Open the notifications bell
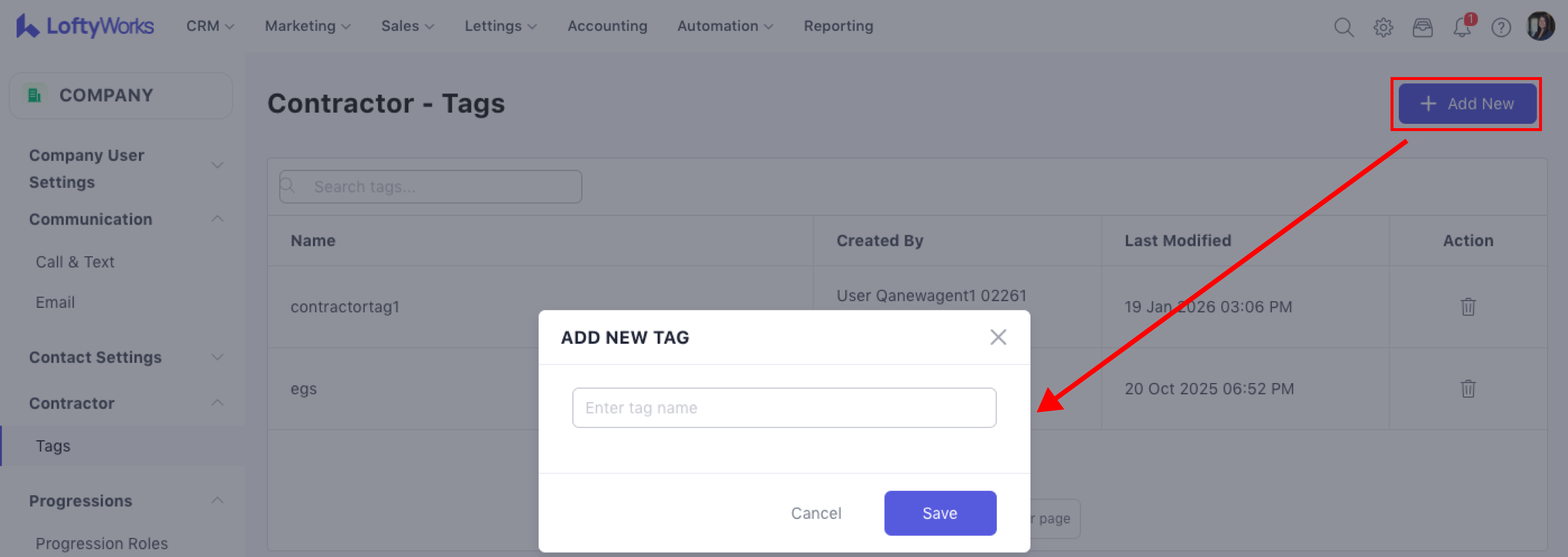 1461,27
